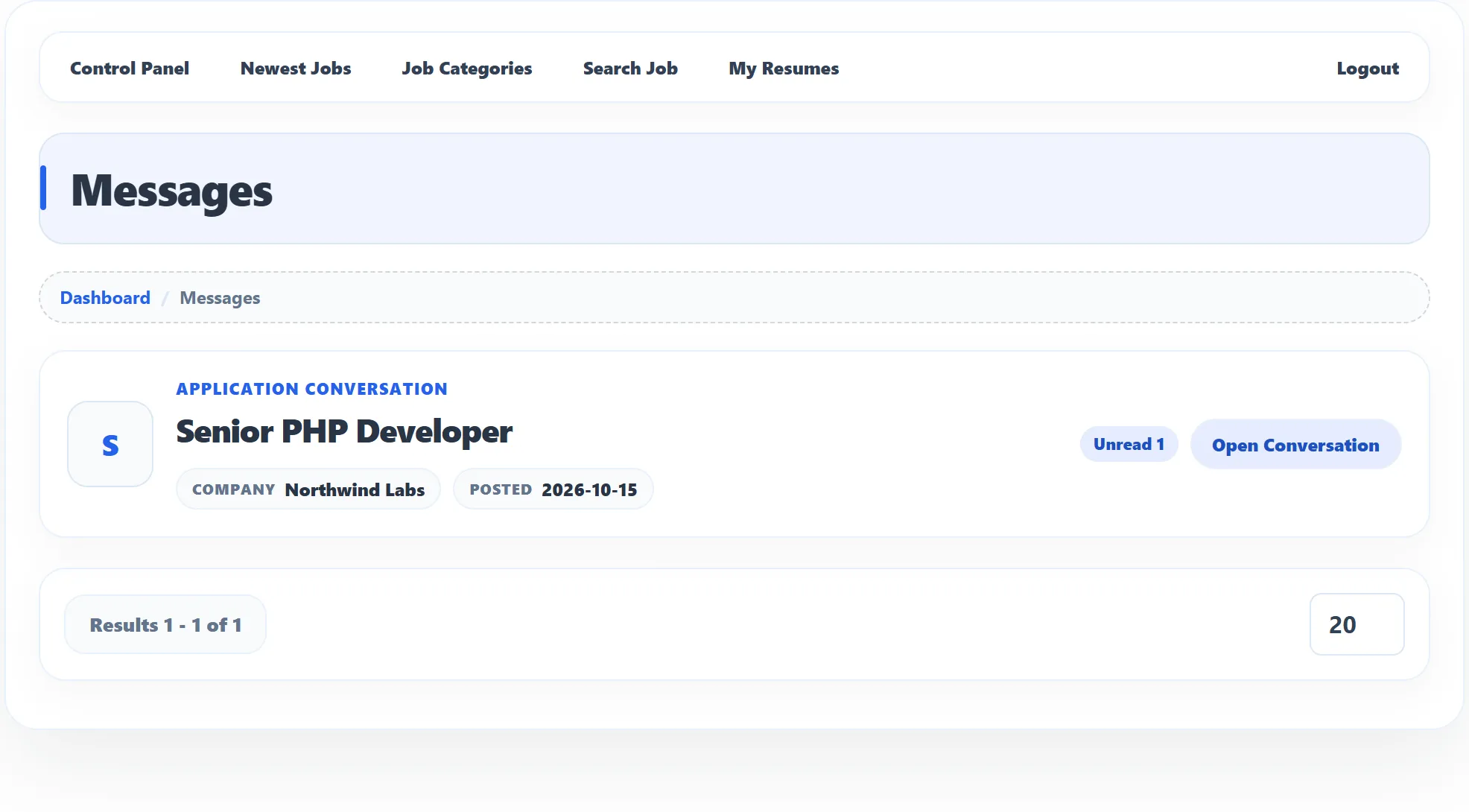Click the Messages breadcrumb text

pyautogui.click(x=220, y=298)
